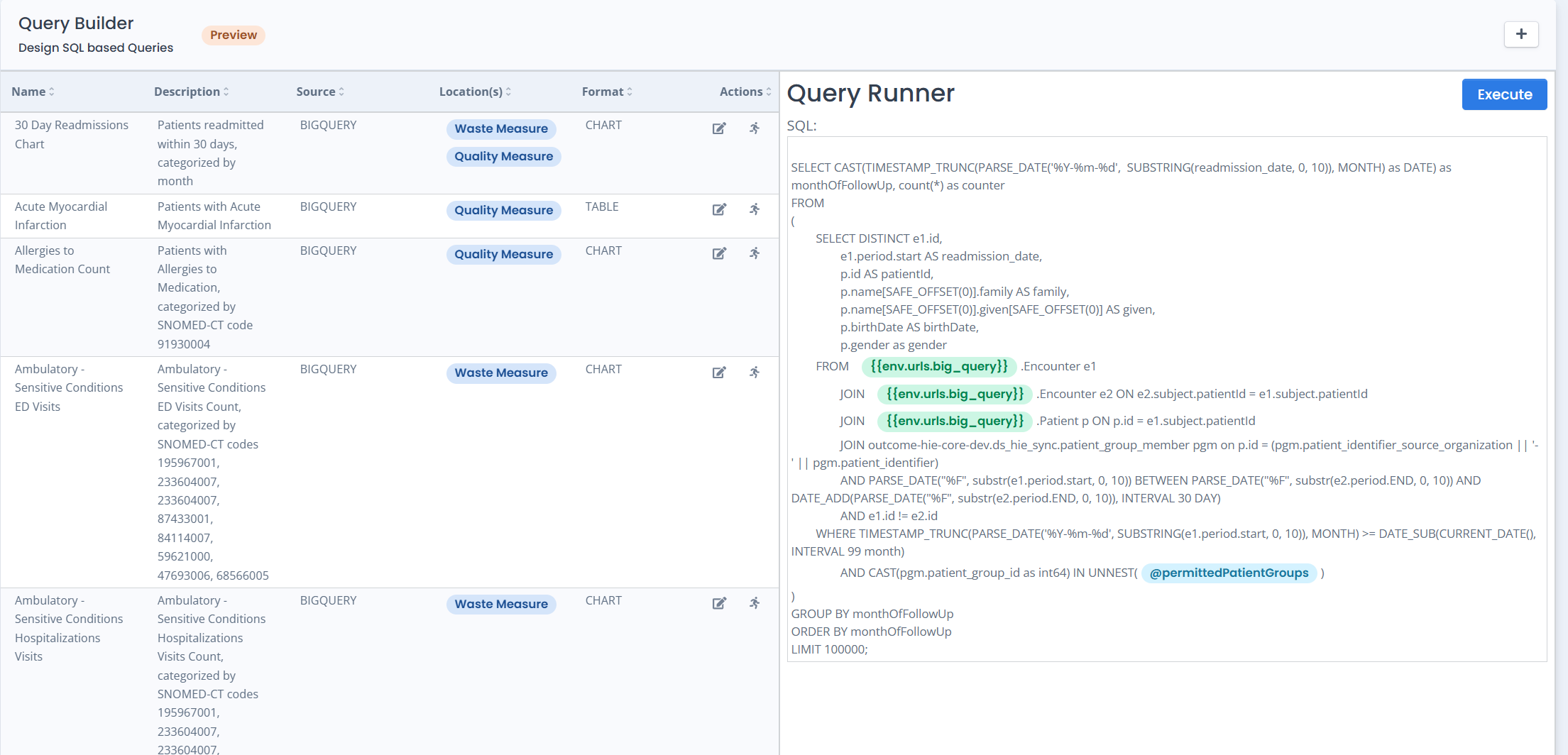Screen dimensions: 1568x755
Task: Click big_query chip before Patient p
Action: pos(955,421)
